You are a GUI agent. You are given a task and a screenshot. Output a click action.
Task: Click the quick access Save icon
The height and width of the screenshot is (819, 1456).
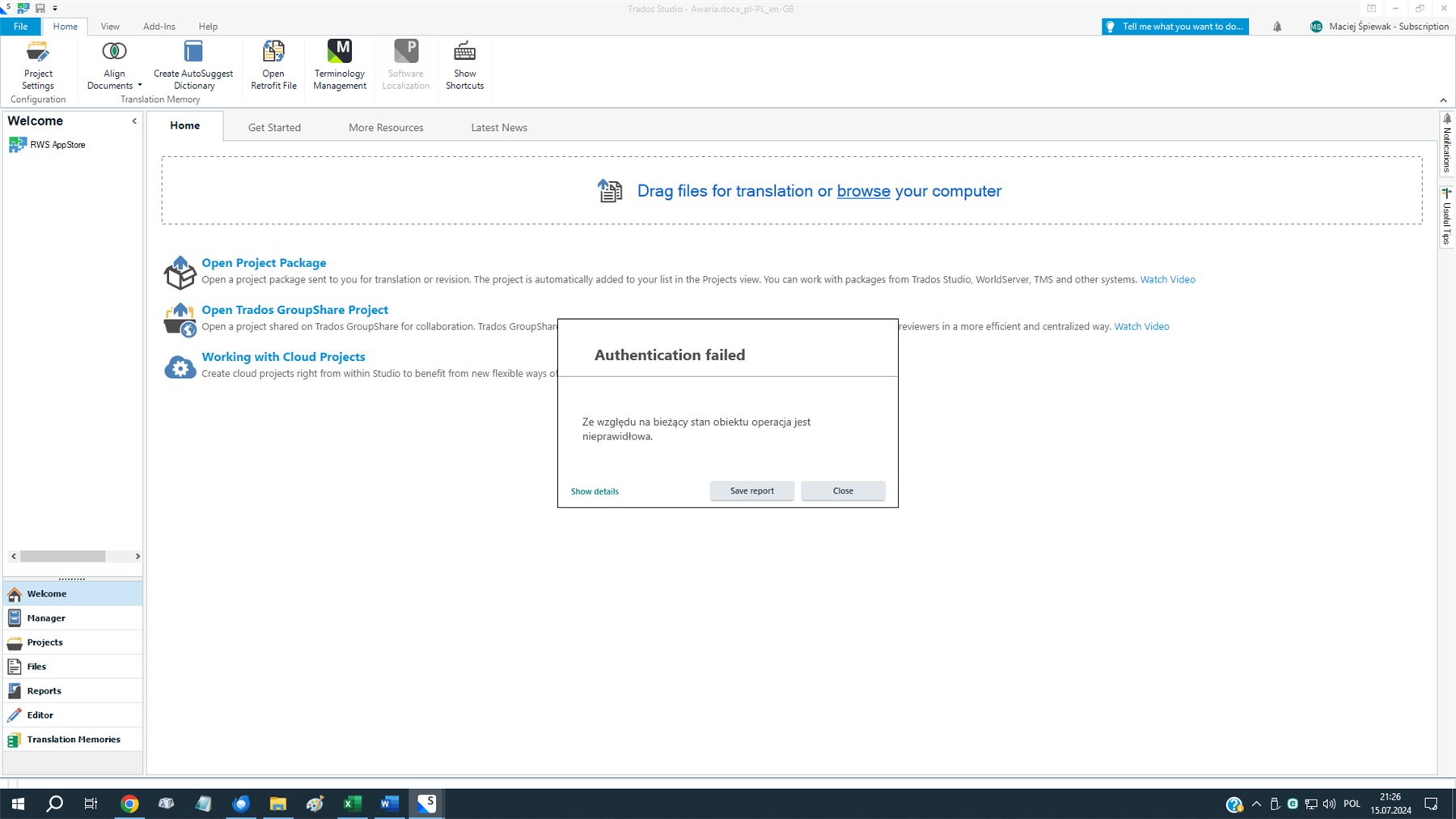40,8
